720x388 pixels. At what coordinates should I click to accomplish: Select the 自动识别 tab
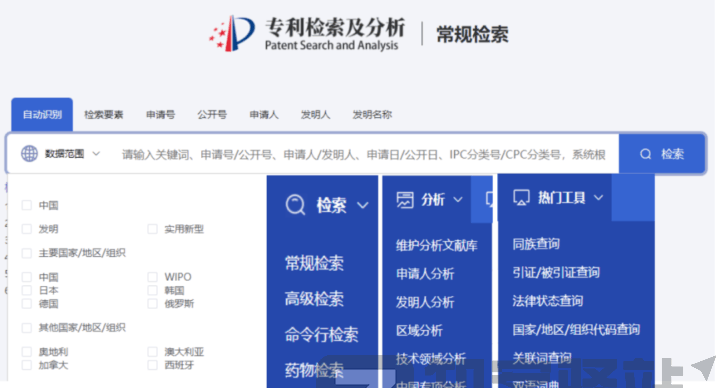pos(42,114)
